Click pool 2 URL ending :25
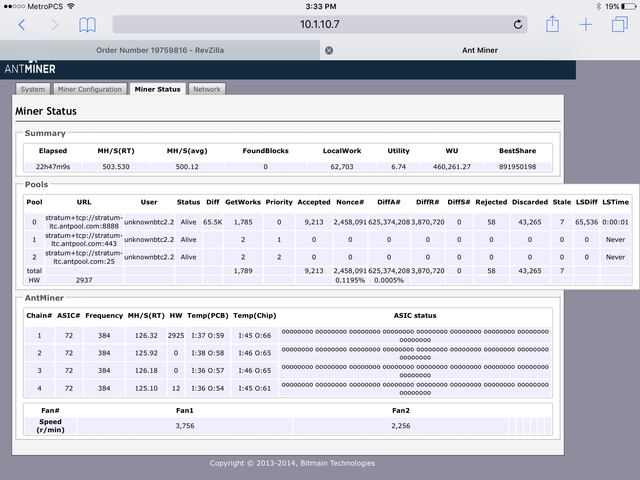Image resolution: width=640 pixels, height=480 pixels. point(84,257)
